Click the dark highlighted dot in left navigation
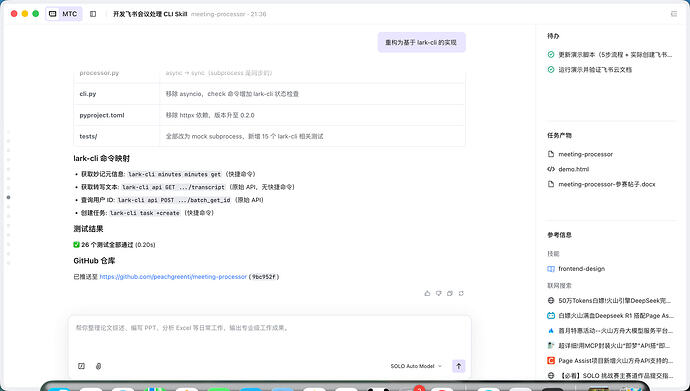 point(8,197)
